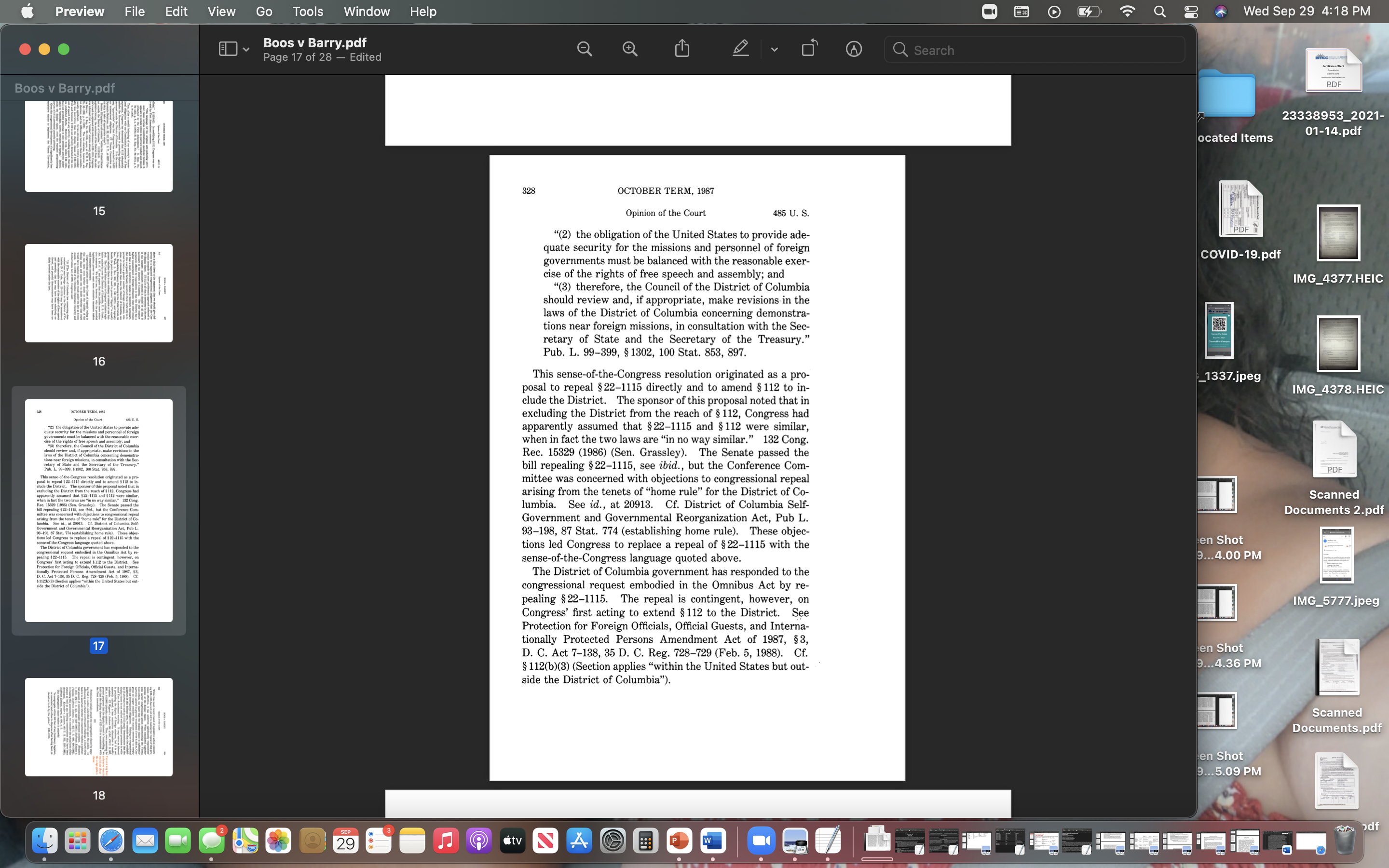Open the Share icon in toolbar
This screenshot has height=868, width=1389.
tap(682, 49)
